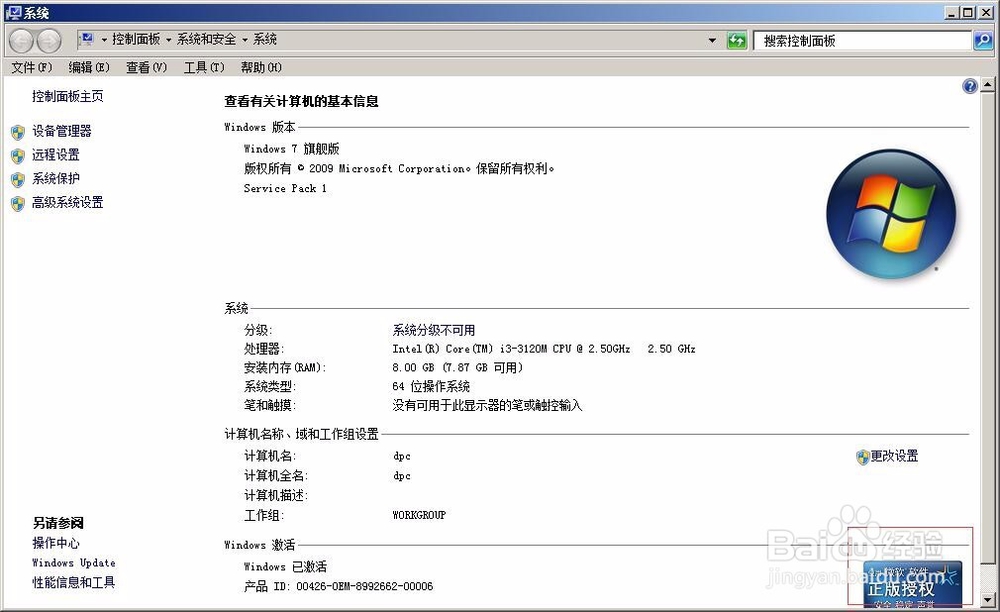The width and height of the screenshot is (1000, 612).
Task: Open the address bar history dropdown arrow
Action: pos(712,41)
